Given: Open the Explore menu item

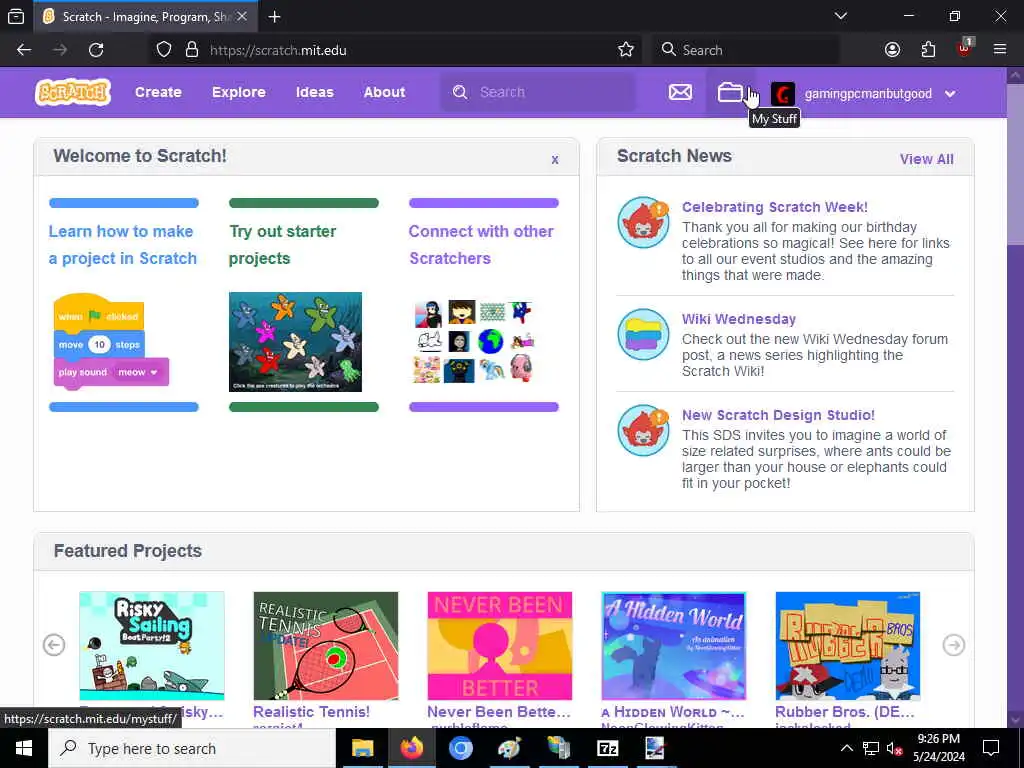Looking at the screenshot, I should [x=238, y=92].
